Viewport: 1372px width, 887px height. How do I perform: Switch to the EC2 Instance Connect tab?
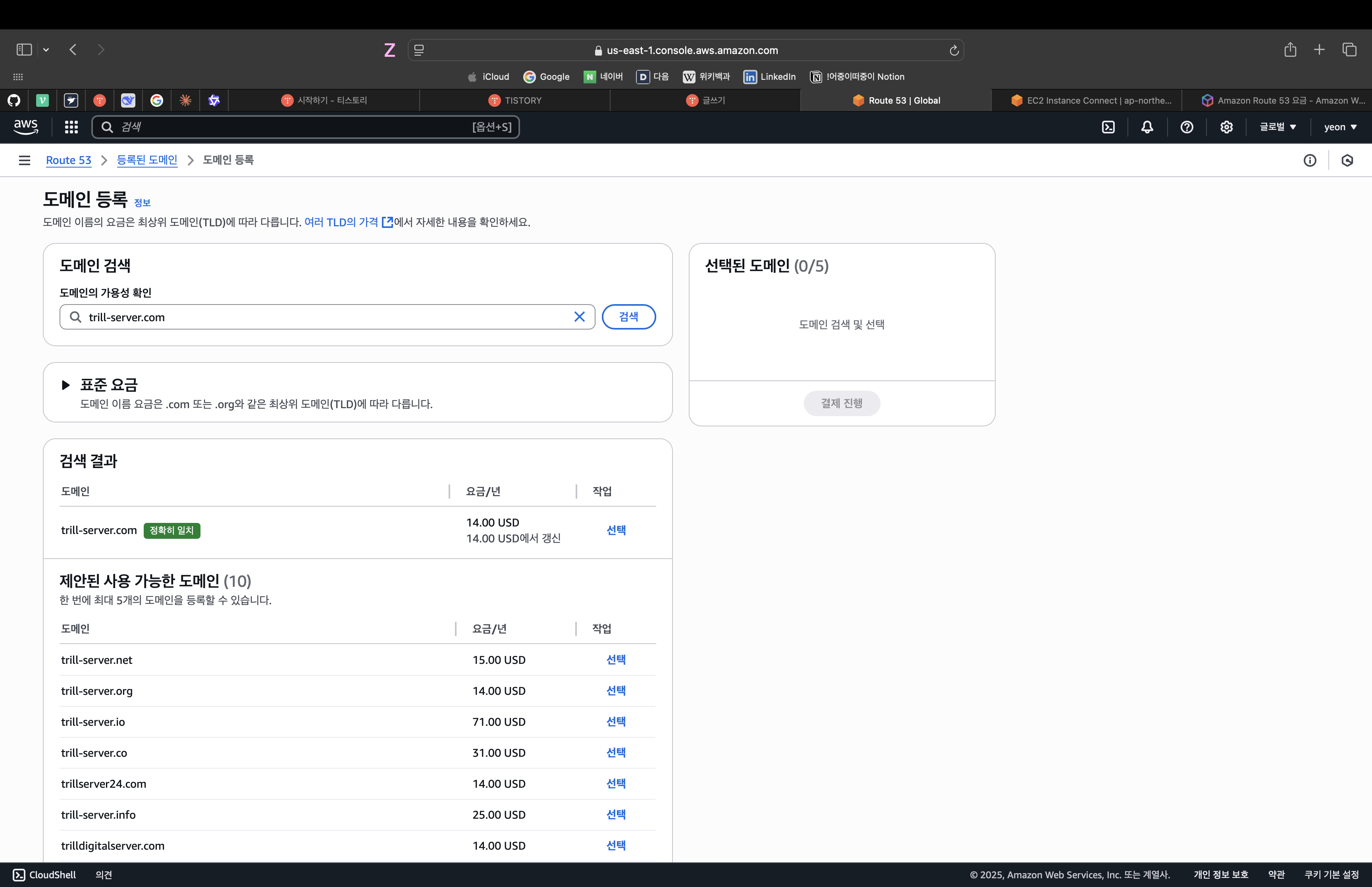click(1091, 100)
